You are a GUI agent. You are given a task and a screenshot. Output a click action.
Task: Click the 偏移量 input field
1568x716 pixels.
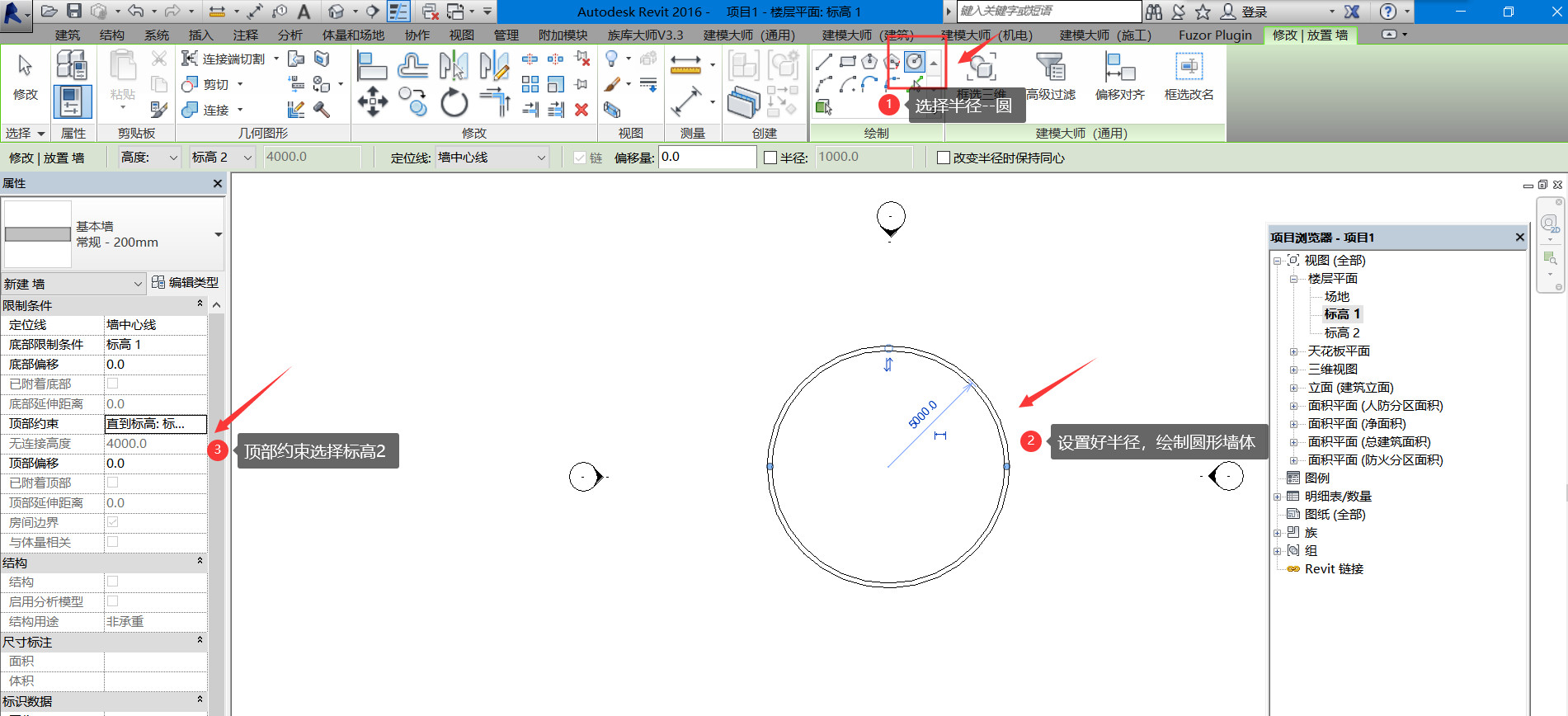pyautogui.click(x=708, y=158)
